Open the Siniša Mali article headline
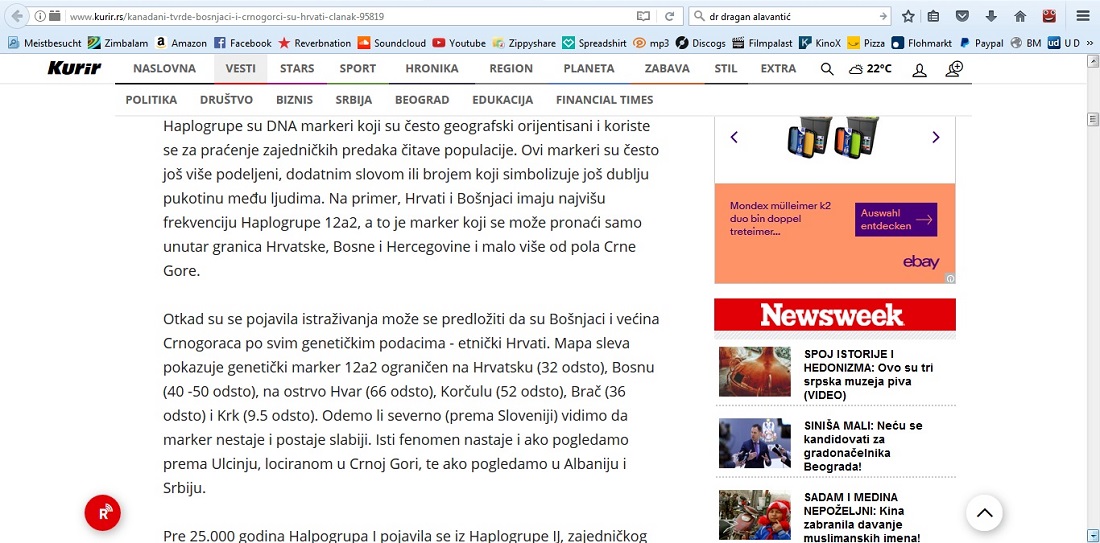Image resolution: width=1100 pixels, height=543 pixels. [x=862, y=446]
